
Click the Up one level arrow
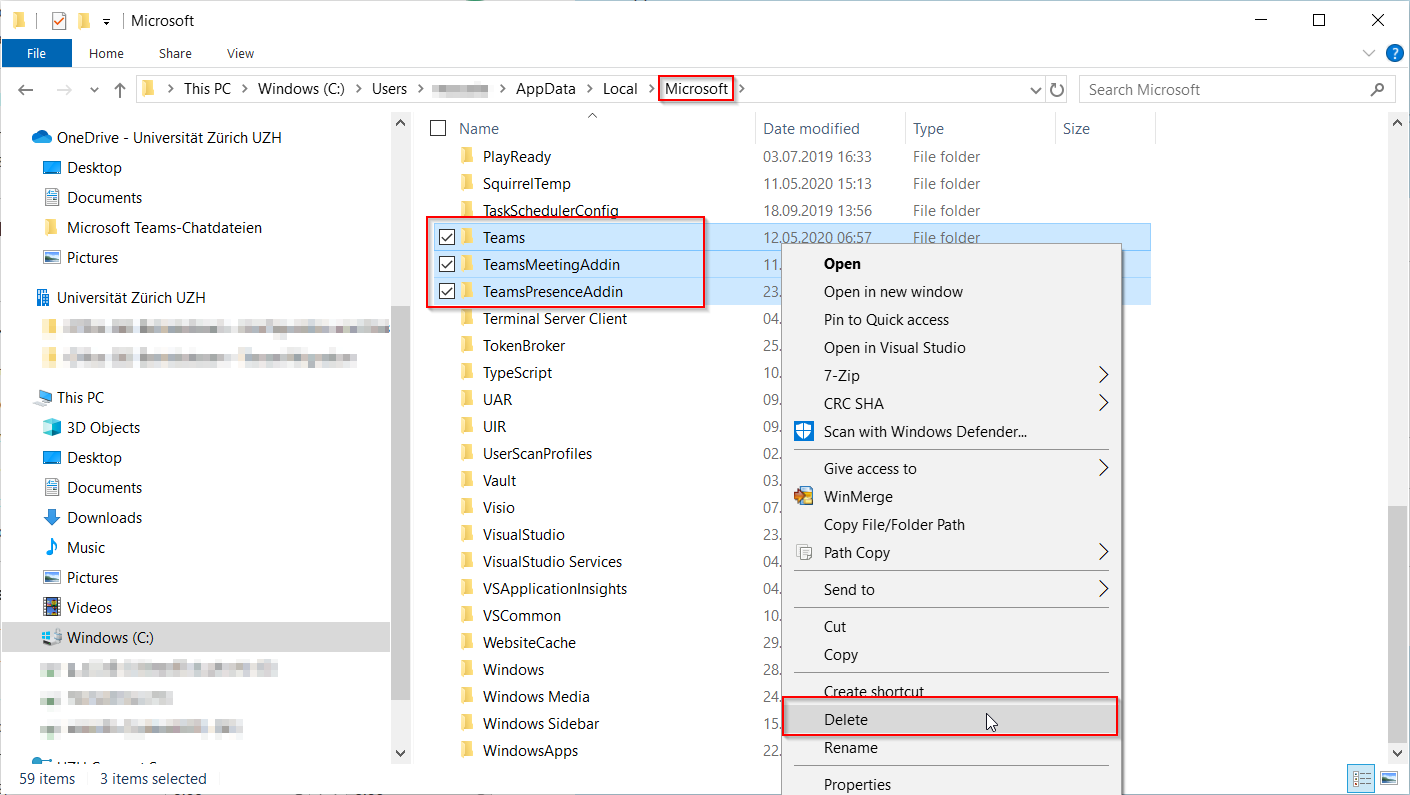[120, 90]
